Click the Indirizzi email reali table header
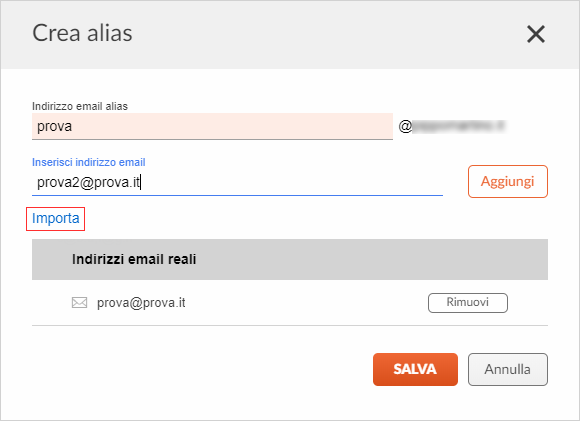Image resolution: width=580 pixels, height=421 pixels. tap(290, 259)
